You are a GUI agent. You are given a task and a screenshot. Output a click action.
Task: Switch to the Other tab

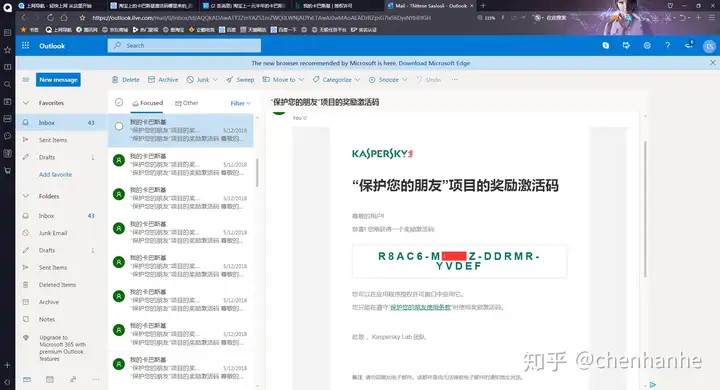pyautogui.click(x=187, y=103)
